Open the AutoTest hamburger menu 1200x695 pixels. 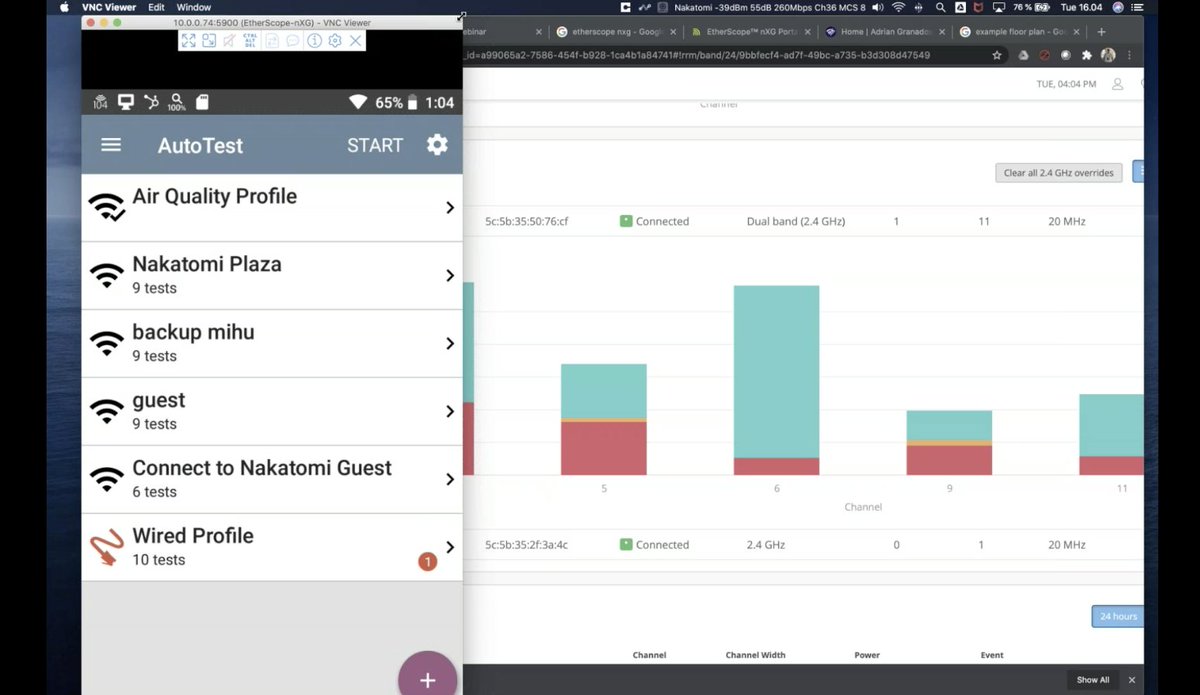[x=111, y=145]
